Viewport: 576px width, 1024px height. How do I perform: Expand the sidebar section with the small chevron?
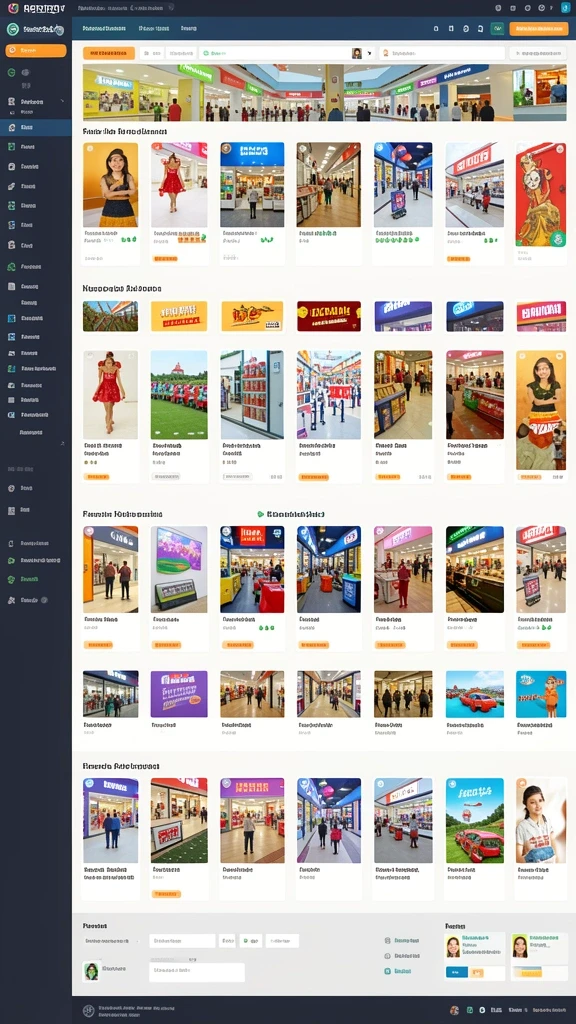click(62, 101)
